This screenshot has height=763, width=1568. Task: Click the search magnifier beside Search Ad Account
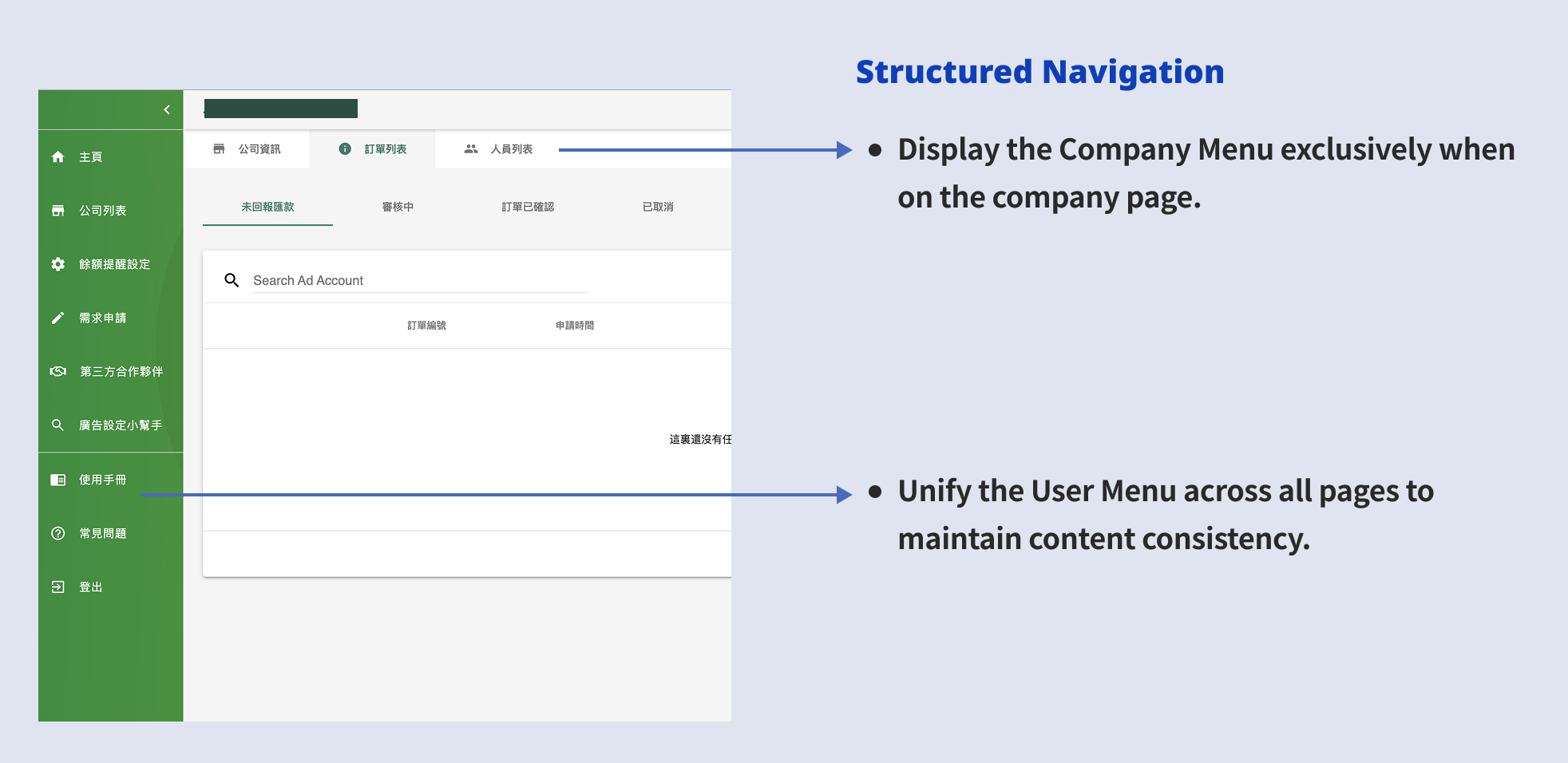[x=232, y=280]
